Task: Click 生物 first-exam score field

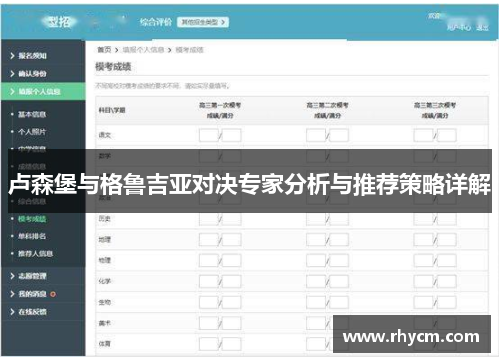Action: pyautogui.click(x=209, y=302)
